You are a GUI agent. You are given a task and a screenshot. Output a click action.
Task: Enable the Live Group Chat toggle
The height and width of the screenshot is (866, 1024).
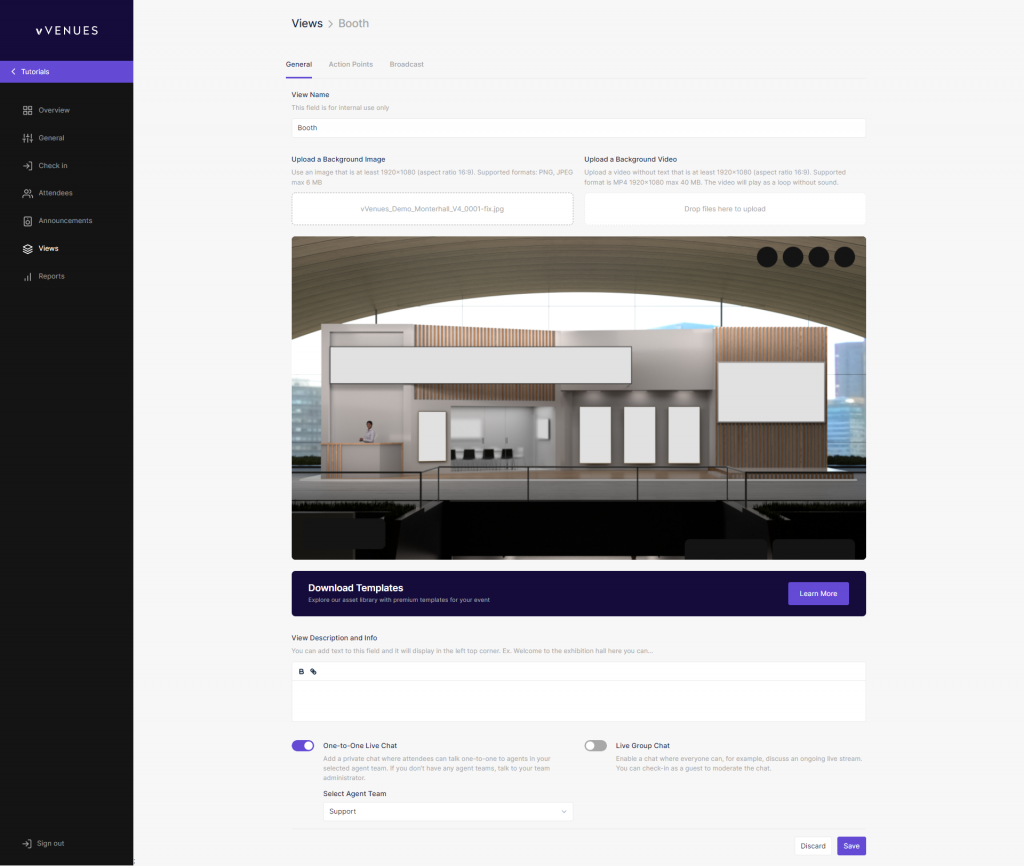(x=595, y=745)
